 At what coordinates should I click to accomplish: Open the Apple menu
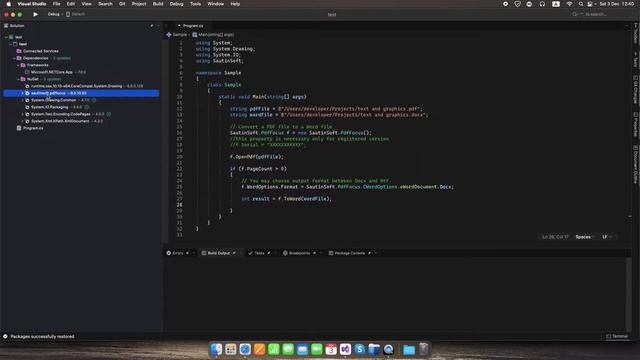click(x=9, y=4)
